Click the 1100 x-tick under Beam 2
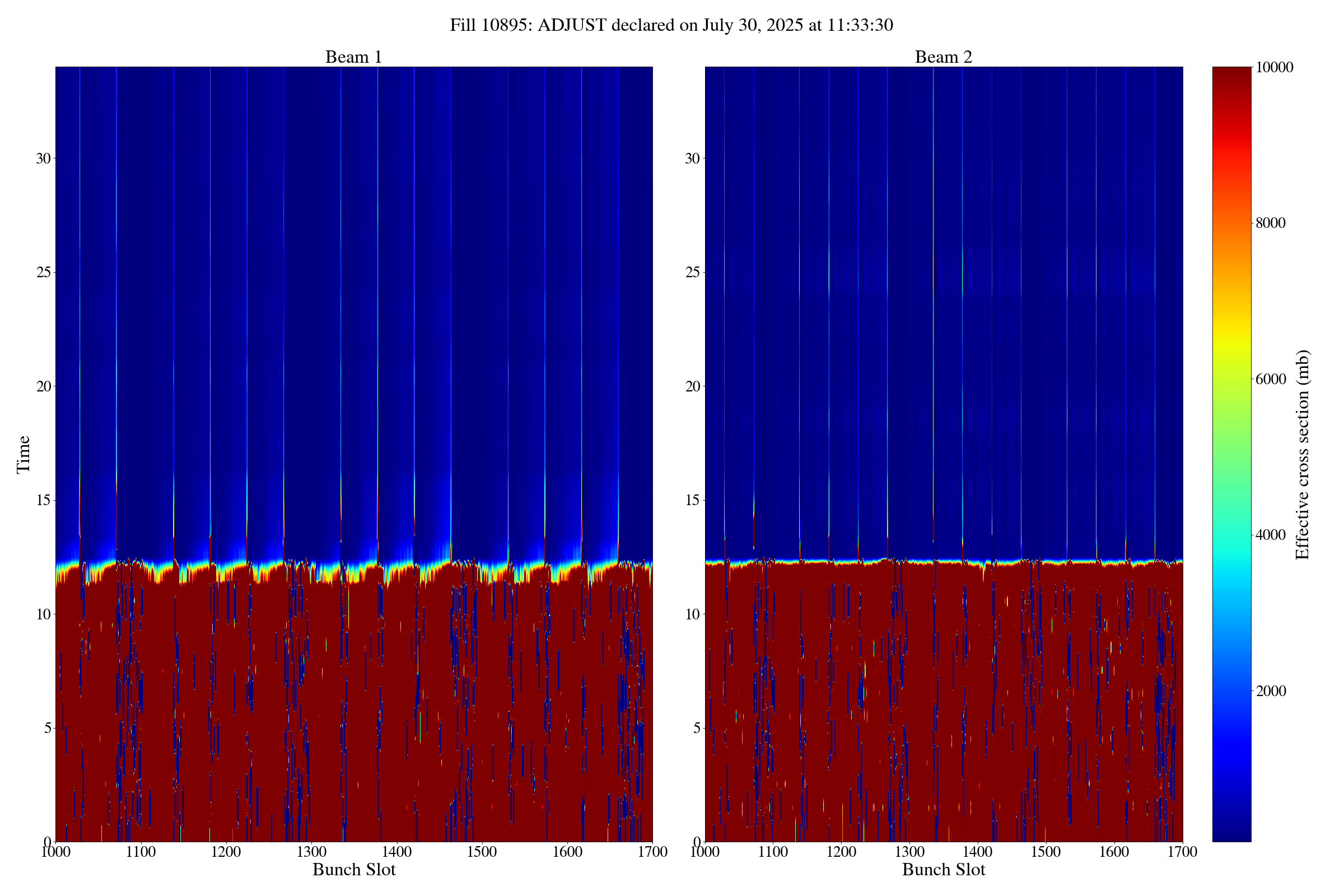Image resolution: width=1344 pixels, height=896 pixels. tap(773, 852)
